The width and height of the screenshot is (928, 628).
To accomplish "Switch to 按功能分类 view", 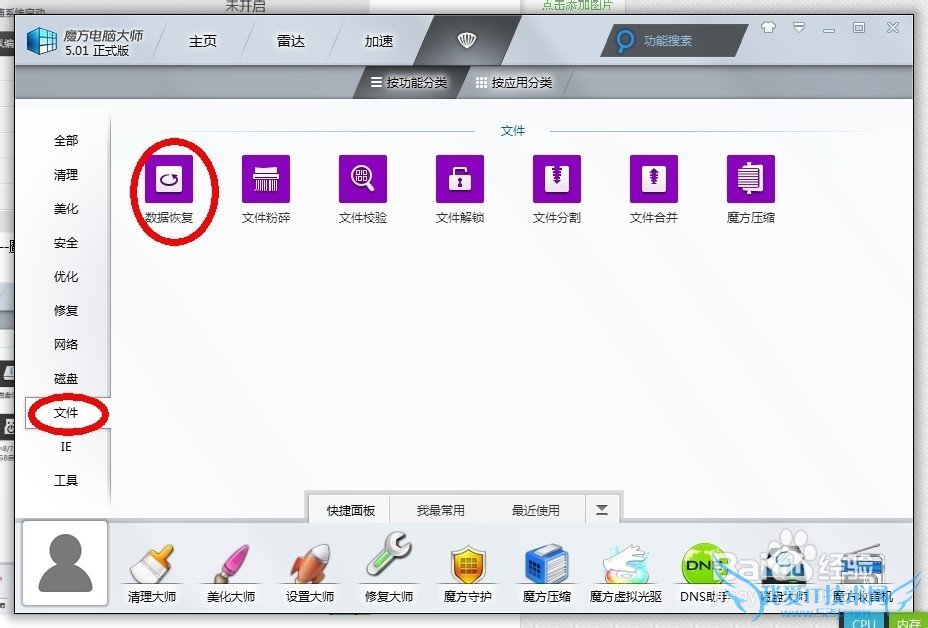I will (408, 83).
